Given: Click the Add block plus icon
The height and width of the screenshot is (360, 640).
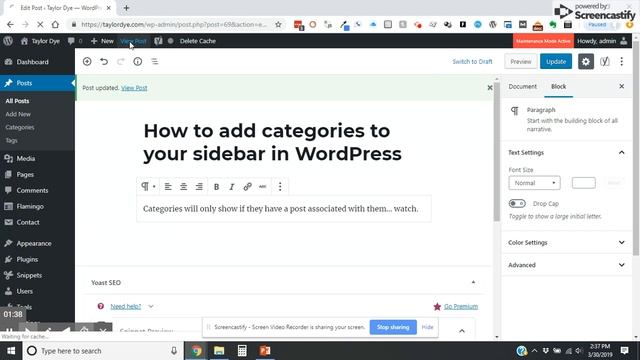Looking at the screenshot, I should pyautogui.click(x=87, y=61).
